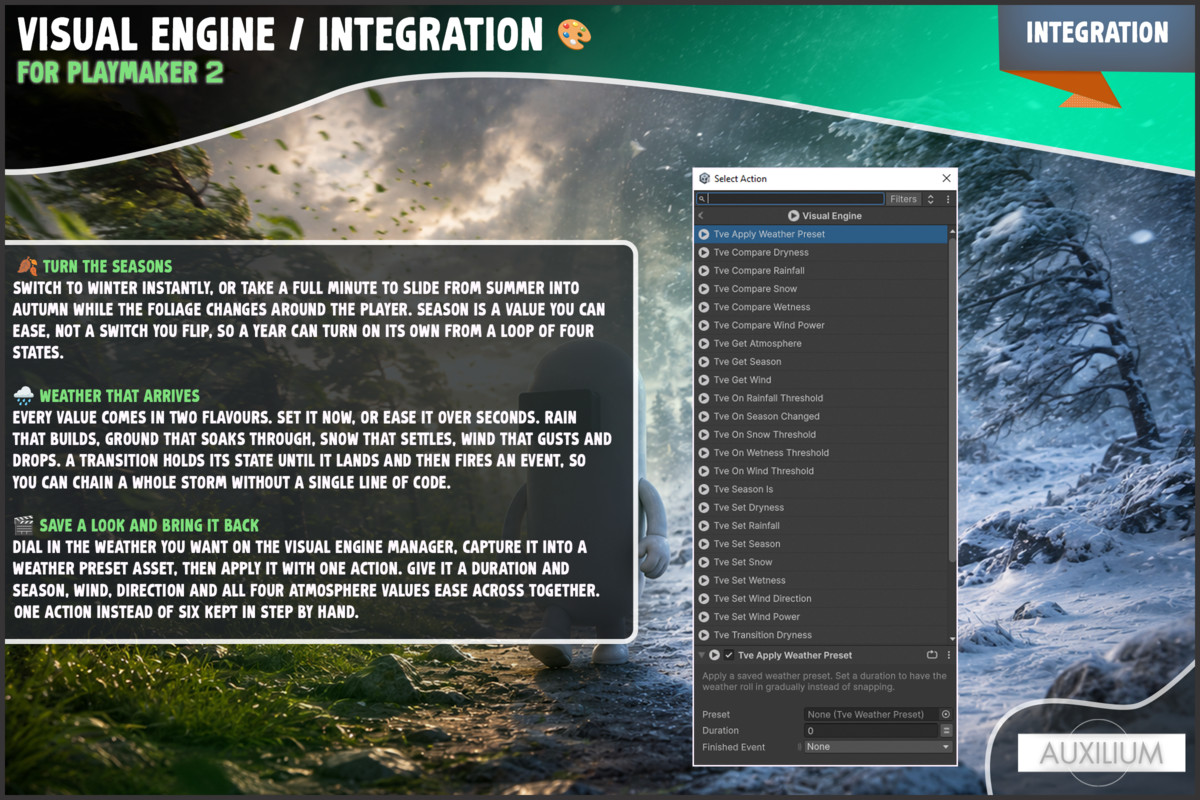
Task: Toggle the variable button beside the Duration field
Action: (946, 731)
